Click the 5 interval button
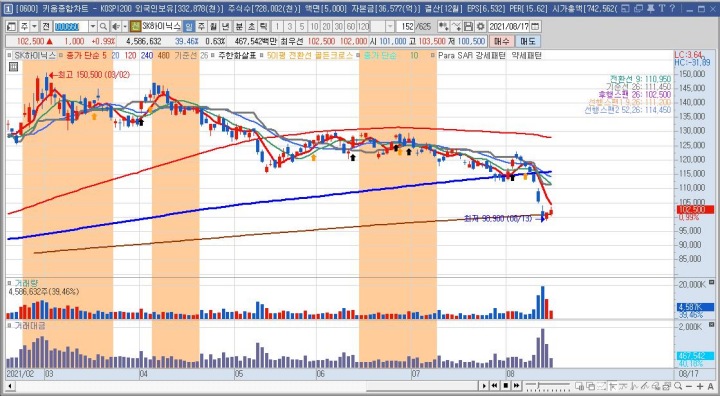 pyautogui.click(x=302, y=27)
